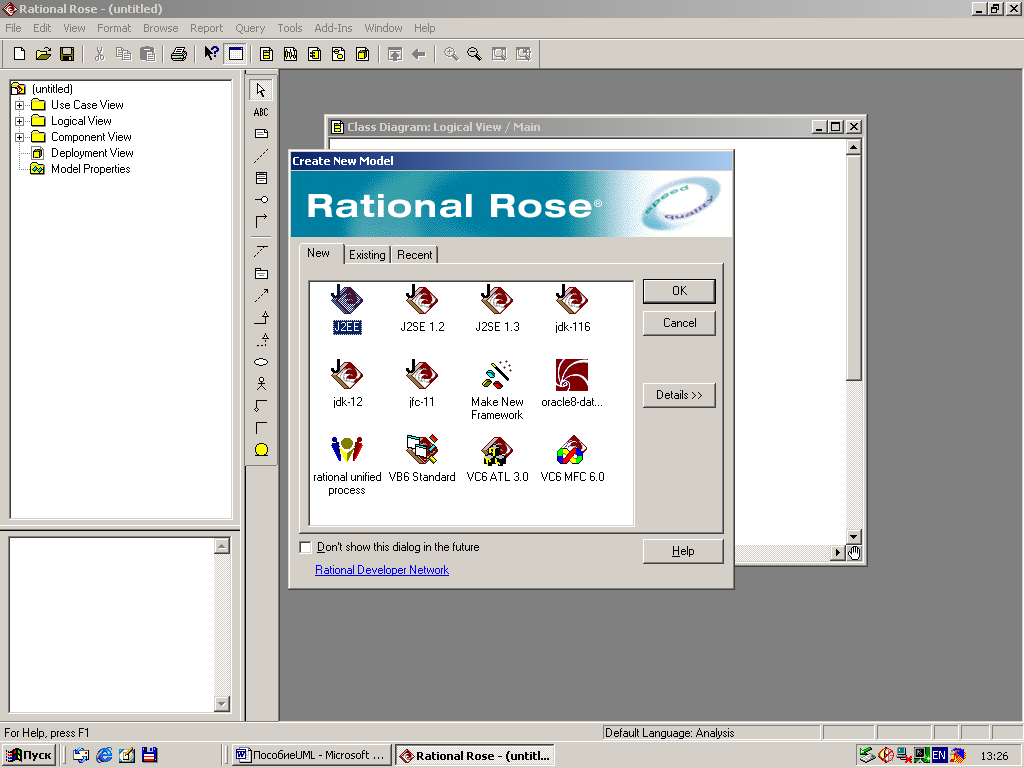The height and width of the screenshot is (768, 1024).
Task: Open the Query menu
Action: [250, 28]
